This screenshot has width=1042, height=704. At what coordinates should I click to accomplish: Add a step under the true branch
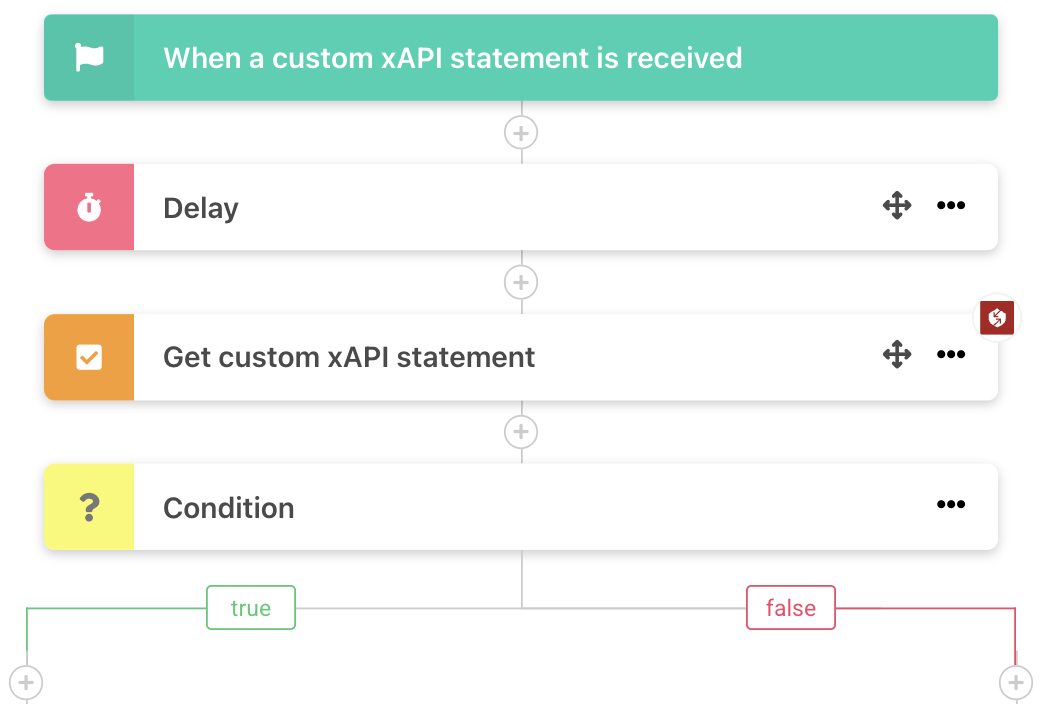click(x=26, y=684)
